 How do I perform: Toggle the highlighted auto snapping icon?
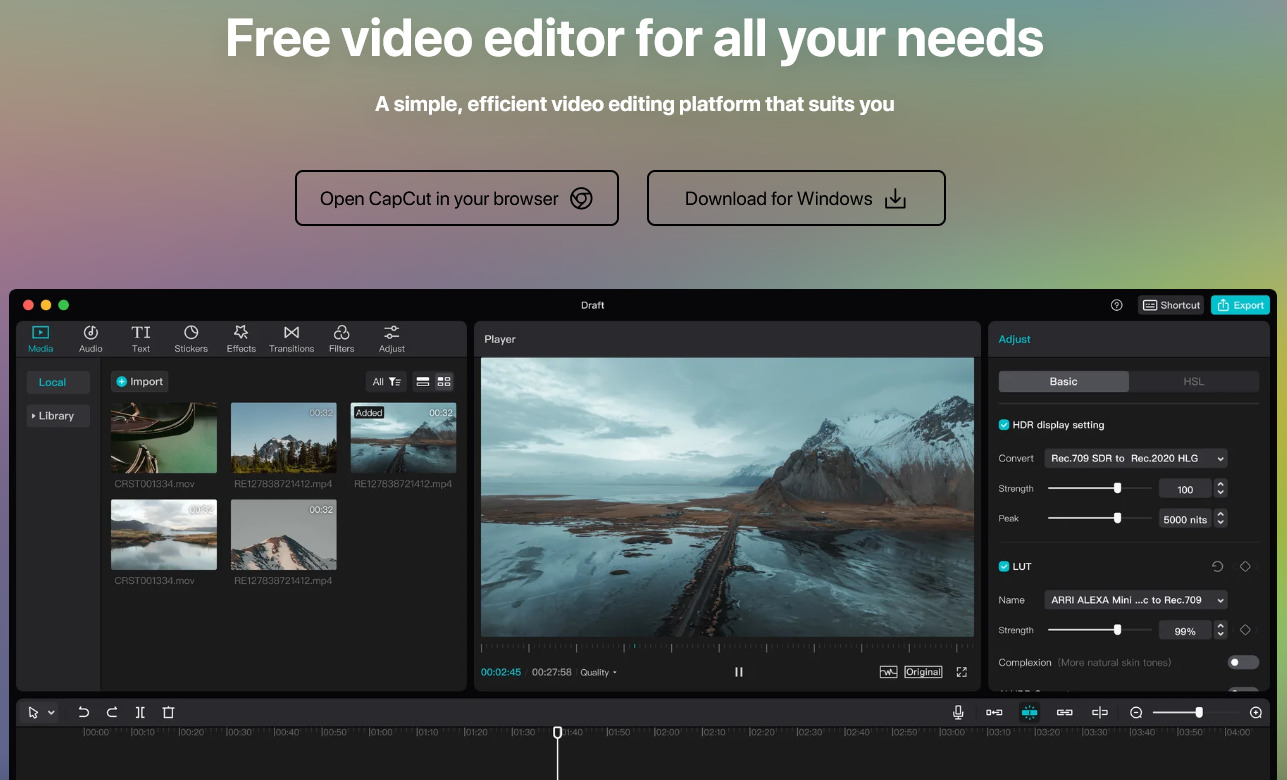(x=1029, y=712)
